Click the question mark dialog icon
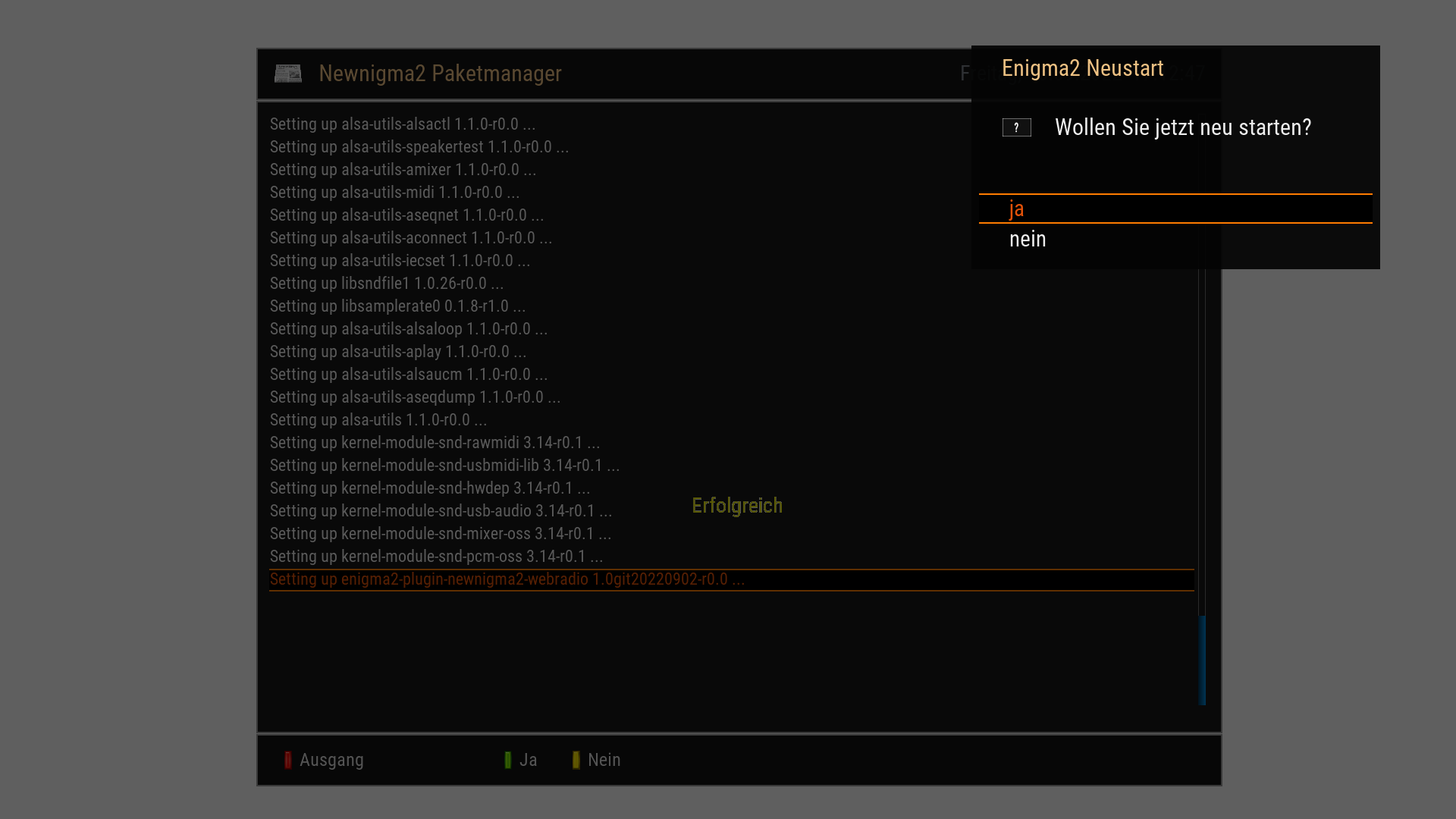The image size is (1456, 819). click(1016, 127)
